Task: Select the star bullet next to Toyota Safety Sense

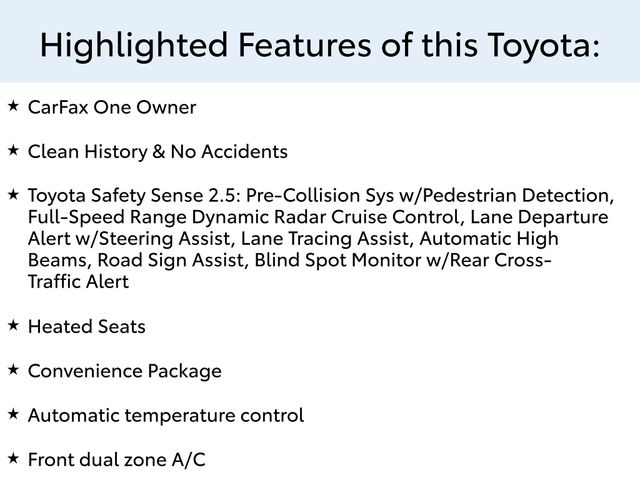Action: tap(12, 193)
